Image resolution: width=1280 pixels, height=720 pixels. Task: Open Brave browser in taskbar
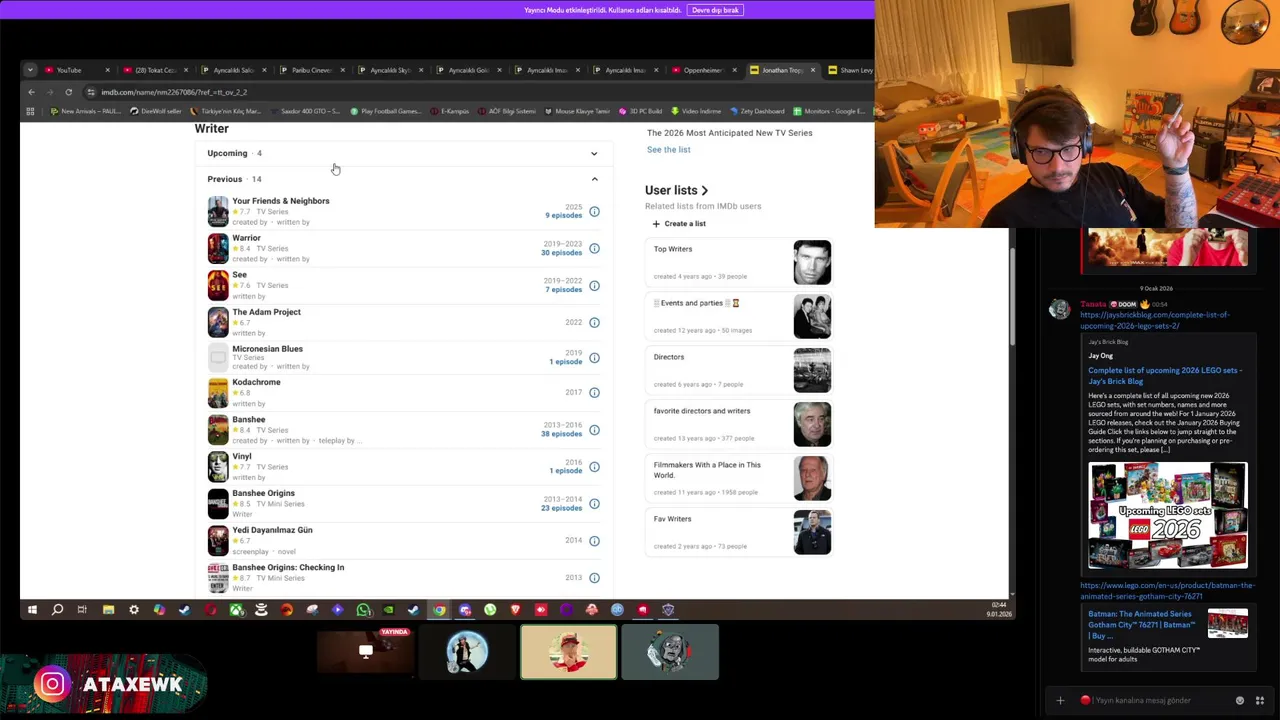click(x=516, y=610)
